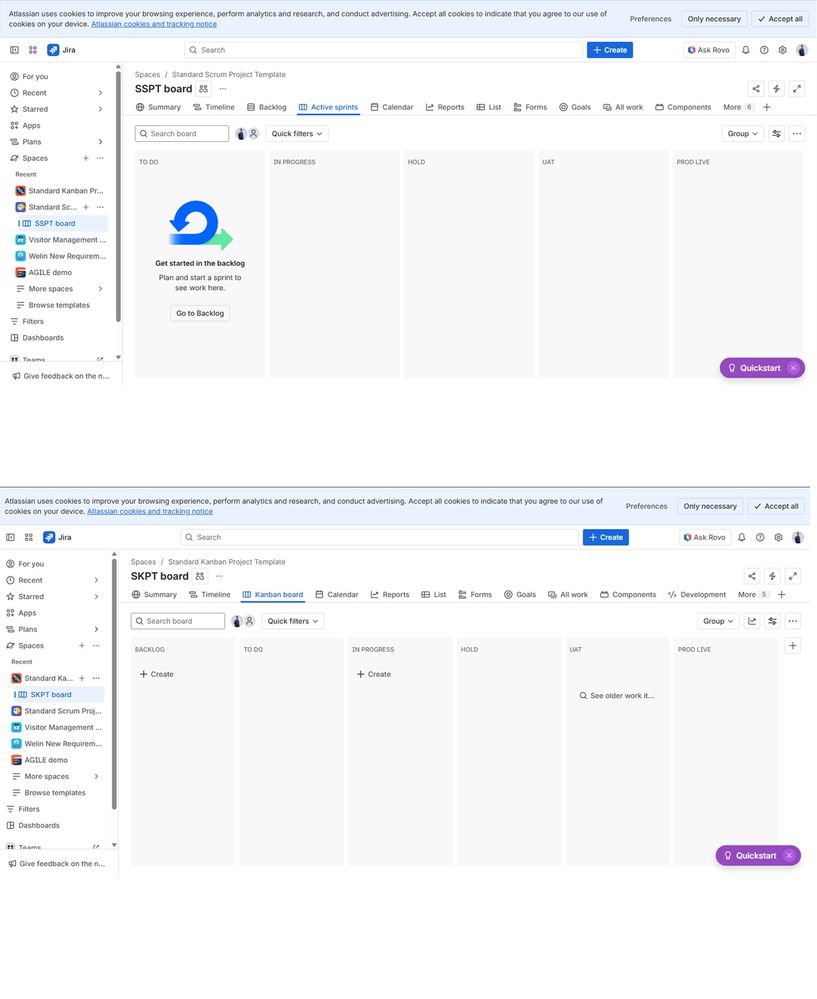Filter by unassigned avatar on SKPT board
The height and width of the screenshot is (999, 817).
click(x=250, y=621)
